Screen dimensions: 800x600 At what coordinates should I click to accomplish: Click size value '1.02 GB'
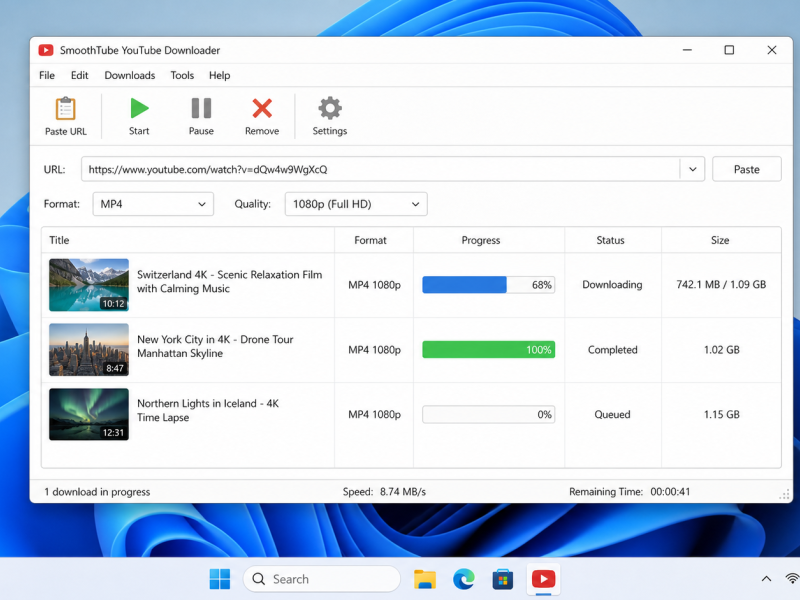coord(721,349)
